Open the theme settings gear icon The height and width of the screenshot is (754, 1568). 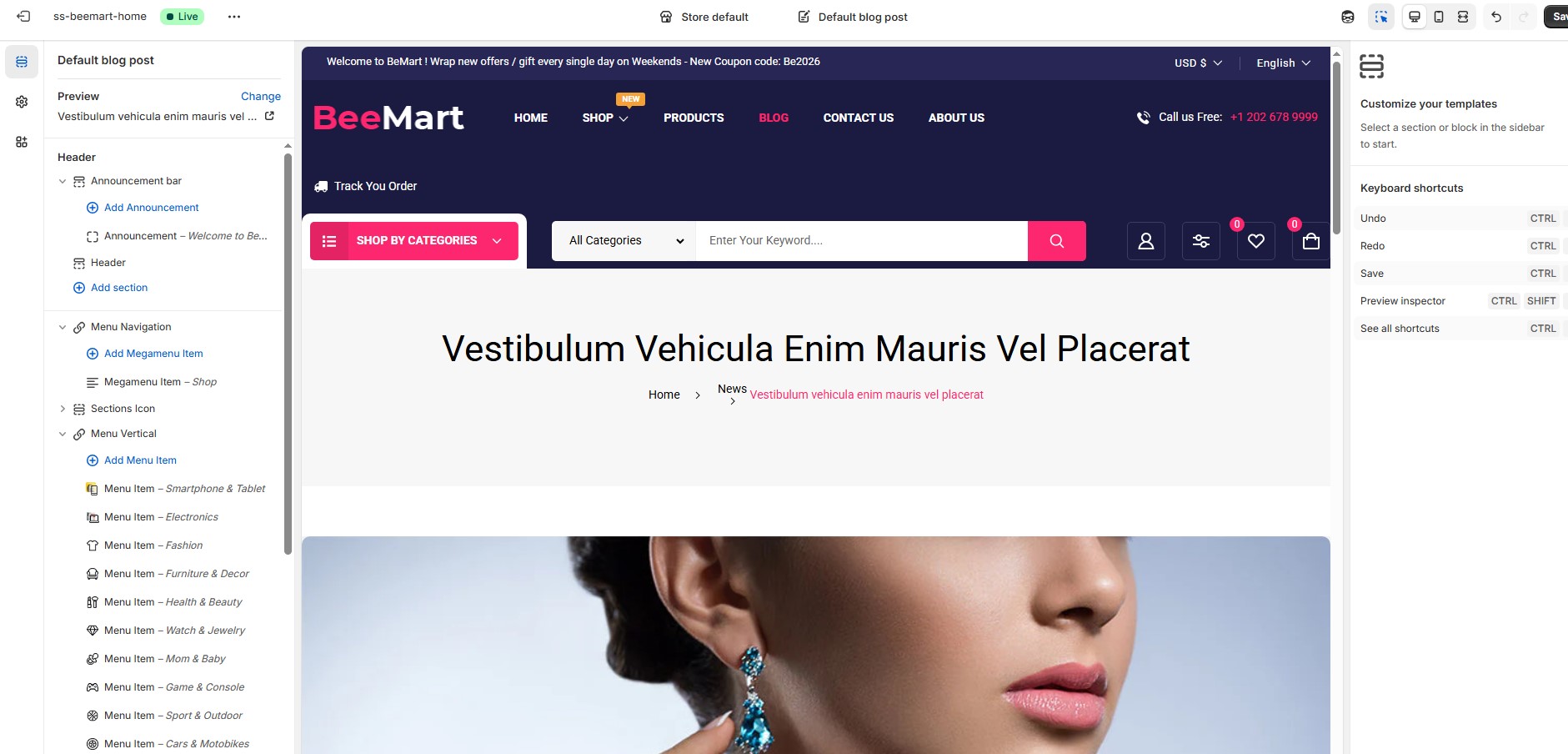click(x=22, y=102)
